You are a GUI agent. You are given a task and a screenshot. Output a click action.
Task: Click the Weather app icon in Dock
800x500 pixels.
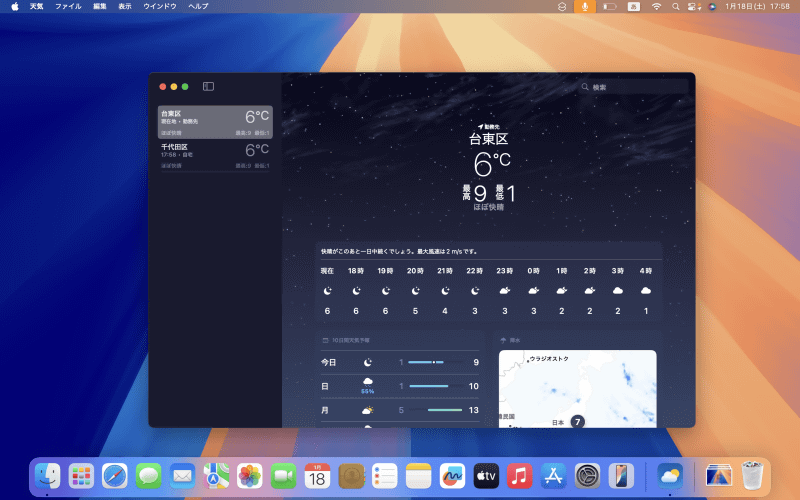(669, 477)
